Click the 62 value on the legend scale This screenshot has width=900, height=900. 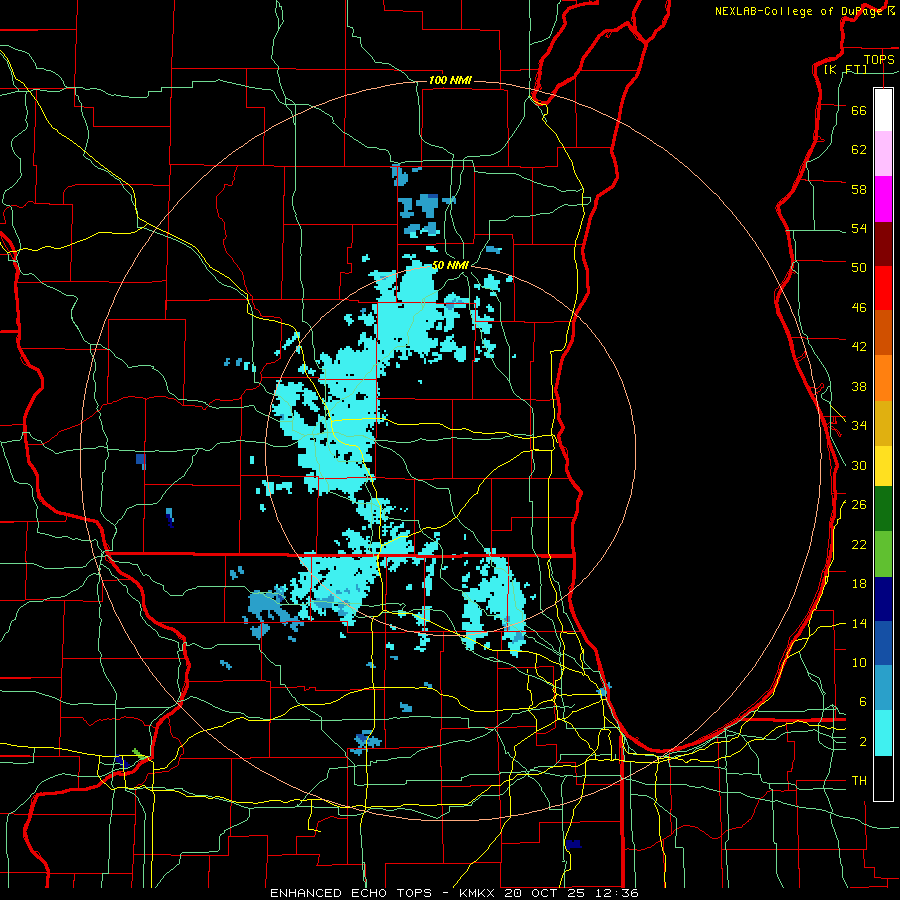pyautogui.click(x=859, y=150)
